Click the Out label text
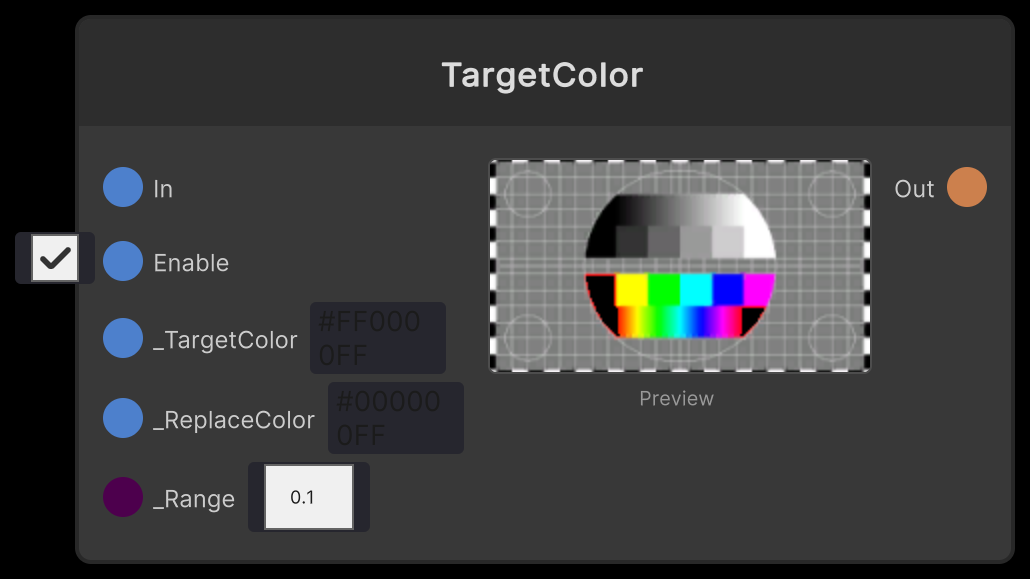This screenshot has width=1030, height=579. 913,187
